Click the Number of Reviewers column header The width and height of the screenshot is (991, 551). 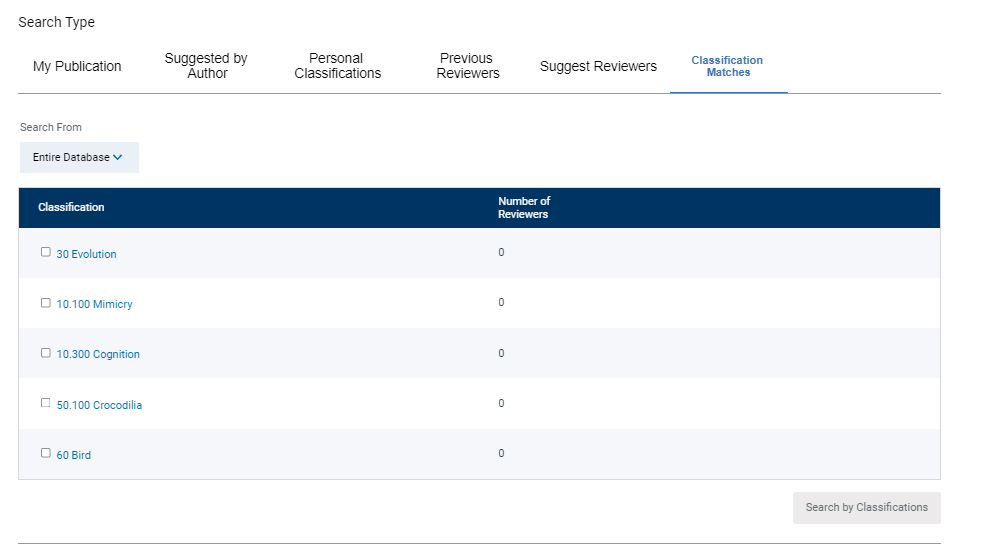click(x=524, y=207)
